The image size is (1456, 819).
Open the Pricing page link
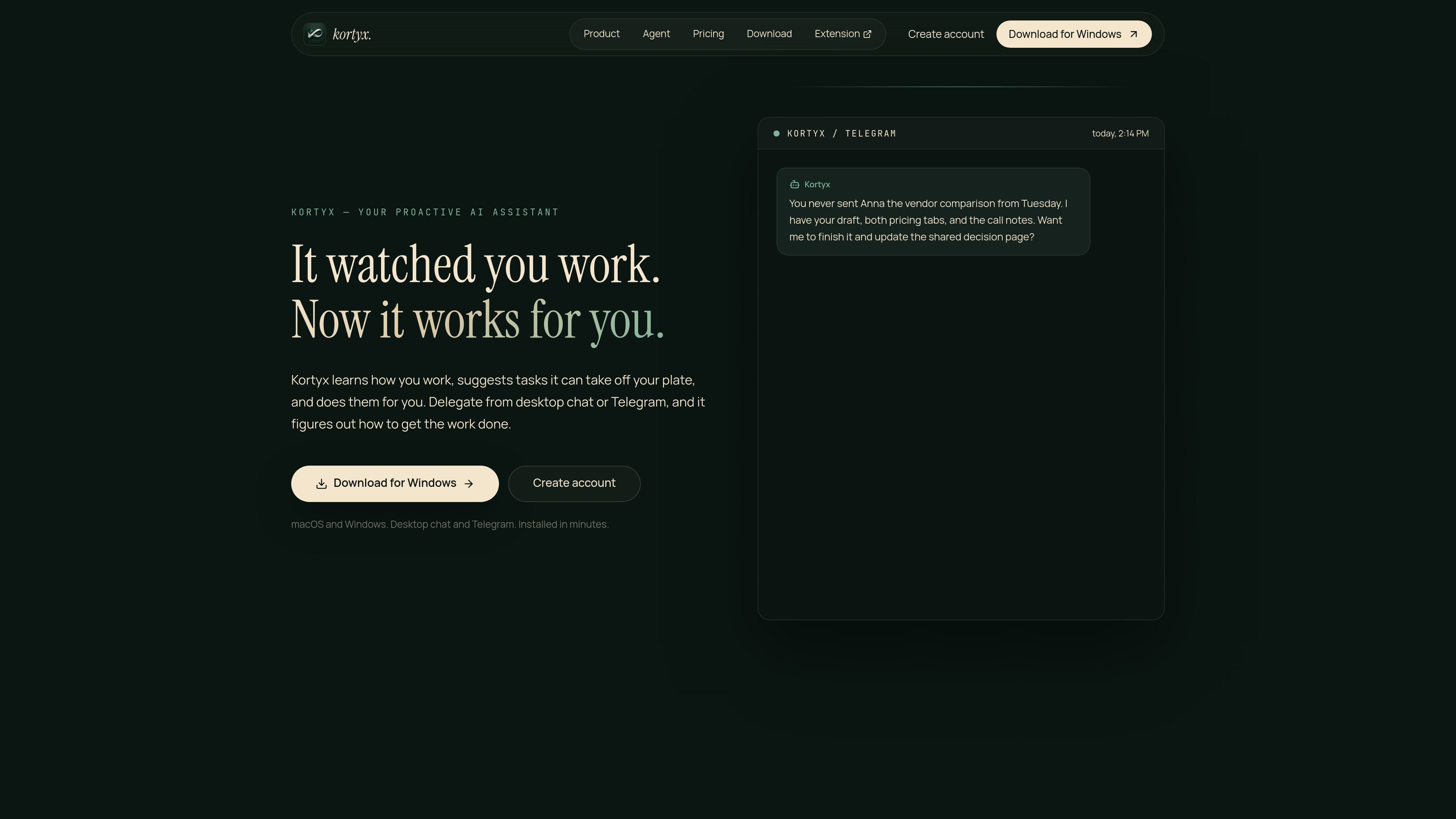point(708,34)
